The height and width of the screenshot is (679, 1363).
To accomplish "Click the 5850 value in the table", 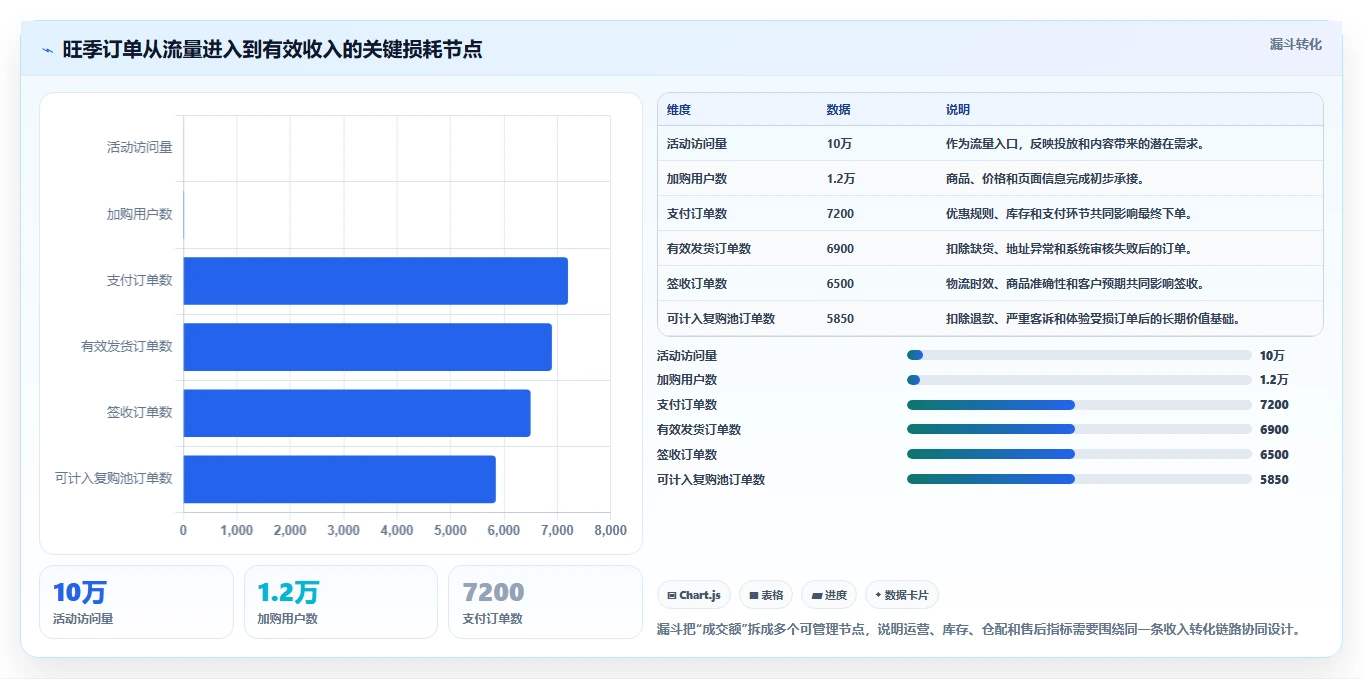I will [840, 319].
